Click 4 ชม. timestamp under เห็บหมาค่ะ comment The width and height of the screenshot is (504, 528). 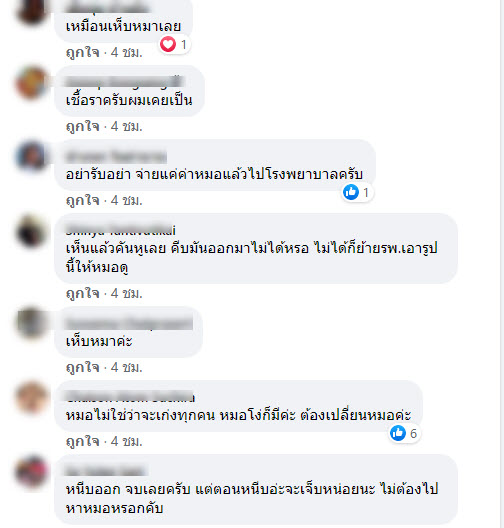click(127, 367)
